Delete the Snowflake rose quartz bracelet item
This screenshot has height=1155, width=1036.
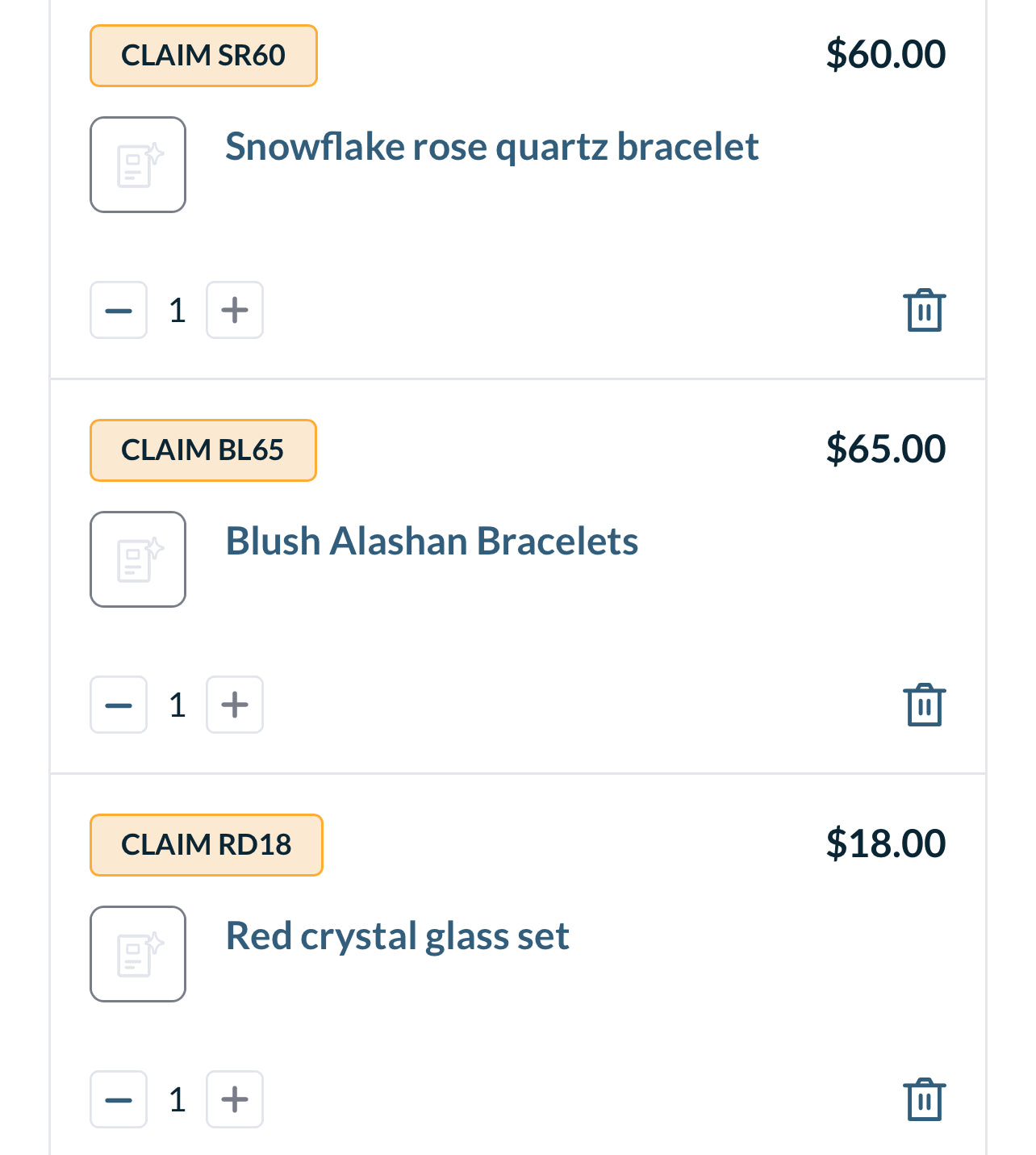(x=924, y=311)
